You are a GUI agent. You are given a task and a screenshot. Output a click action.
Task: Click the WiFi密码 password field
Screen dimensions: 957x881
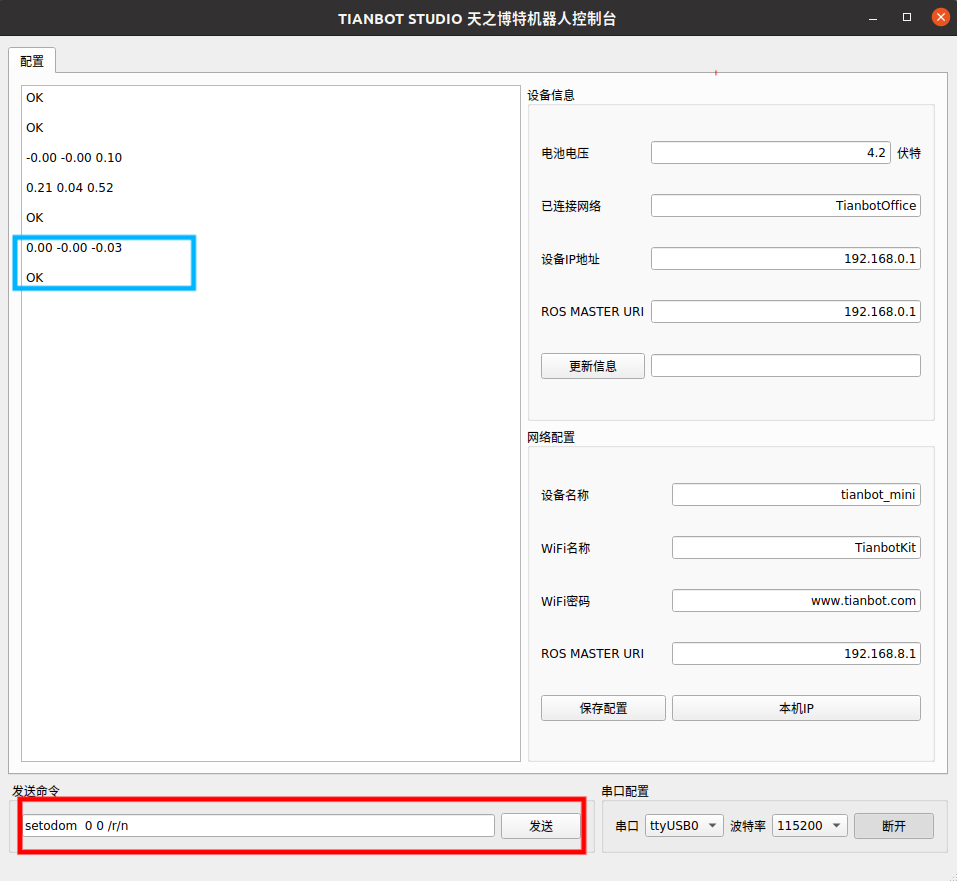tap(795, 601)
